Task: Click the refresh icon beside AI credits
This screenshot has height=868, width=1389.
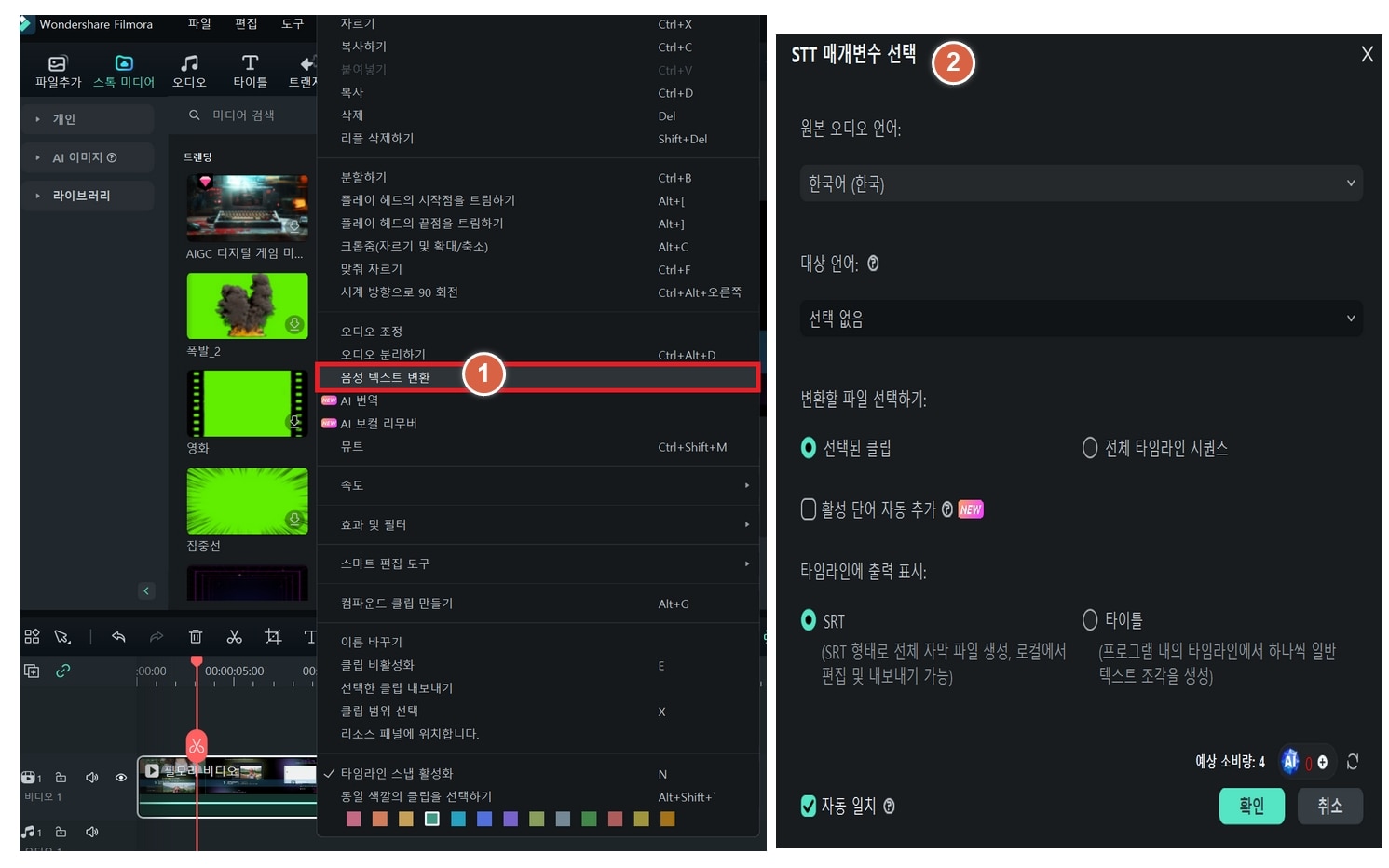Action: (x=1353, y=762)
